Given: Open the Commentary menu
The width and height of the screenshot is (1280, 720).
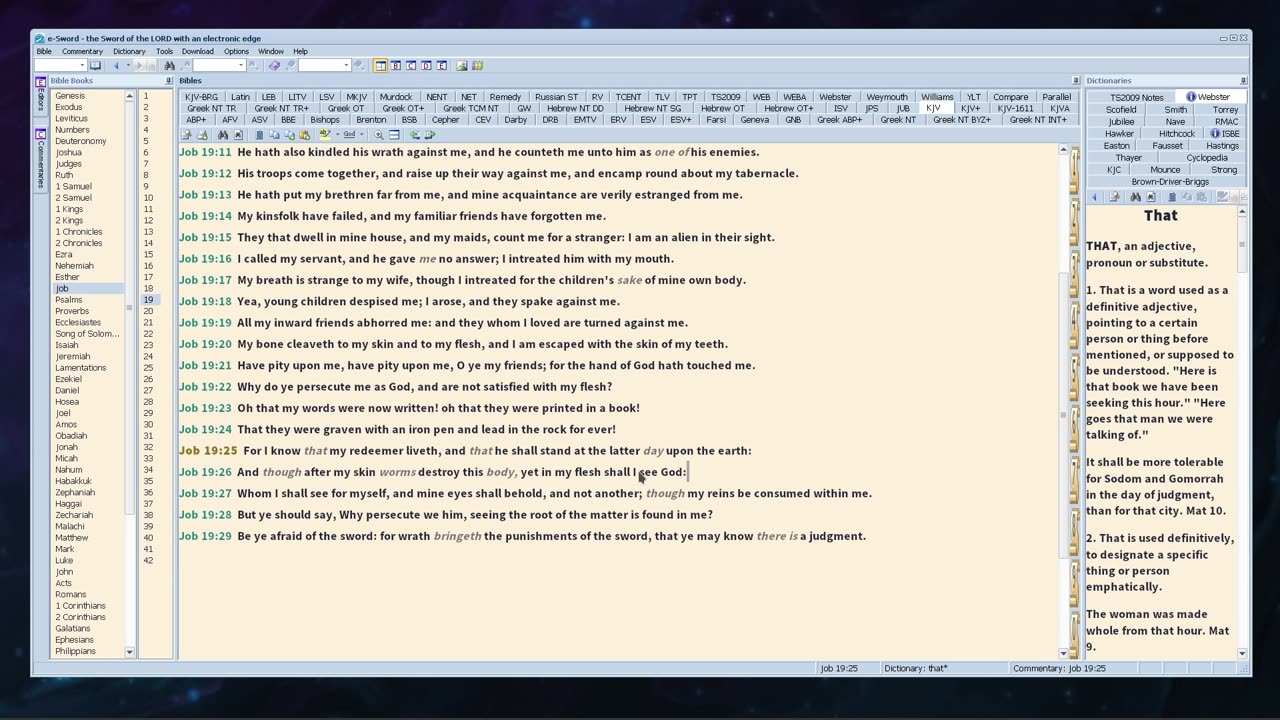Looking at the screenshot, I should (82, 51).
